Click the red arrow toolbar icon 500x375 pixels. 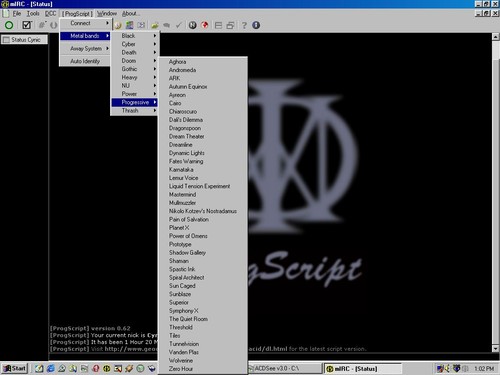(x=205, y=25)
